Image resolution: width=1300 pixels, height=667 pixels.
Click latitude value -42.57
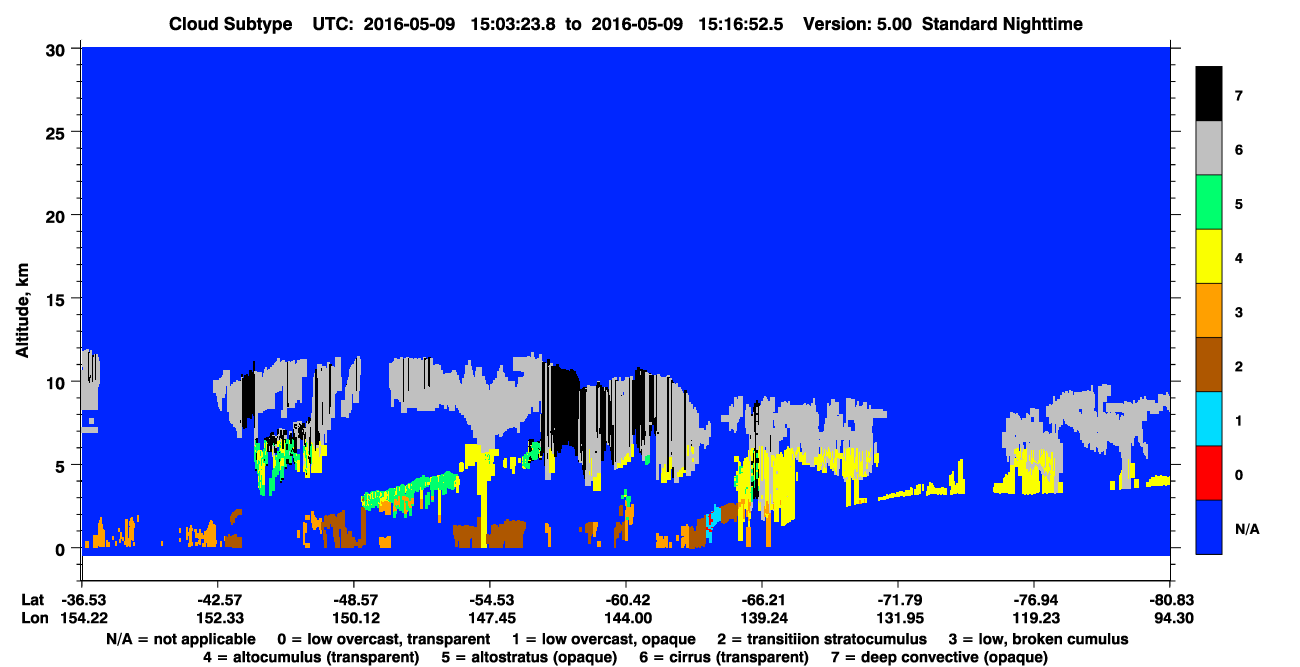tap(217, 600)
